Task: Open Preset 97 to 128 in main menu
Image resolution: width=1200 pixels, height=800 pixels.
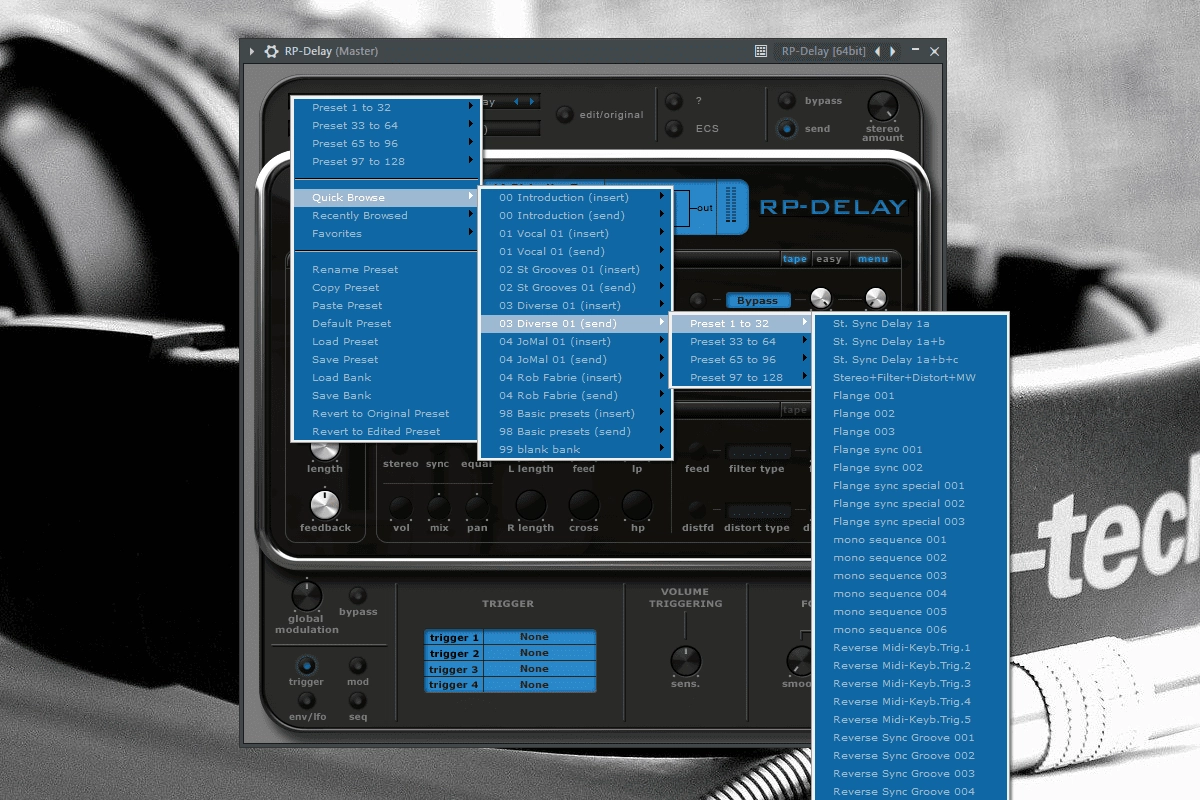Action: click(386, 161)
